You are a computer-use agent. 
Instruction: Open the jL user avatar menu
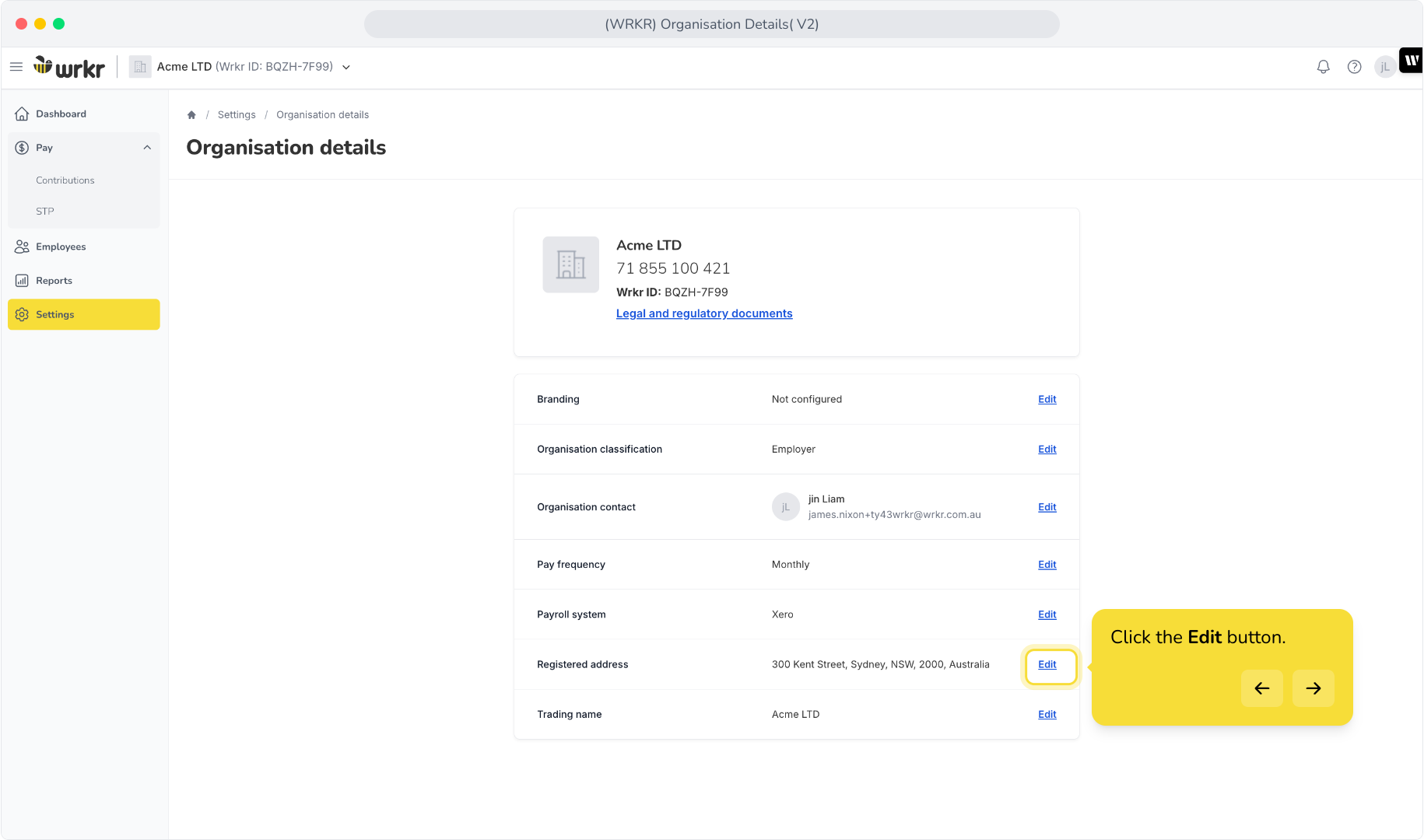1385,67
